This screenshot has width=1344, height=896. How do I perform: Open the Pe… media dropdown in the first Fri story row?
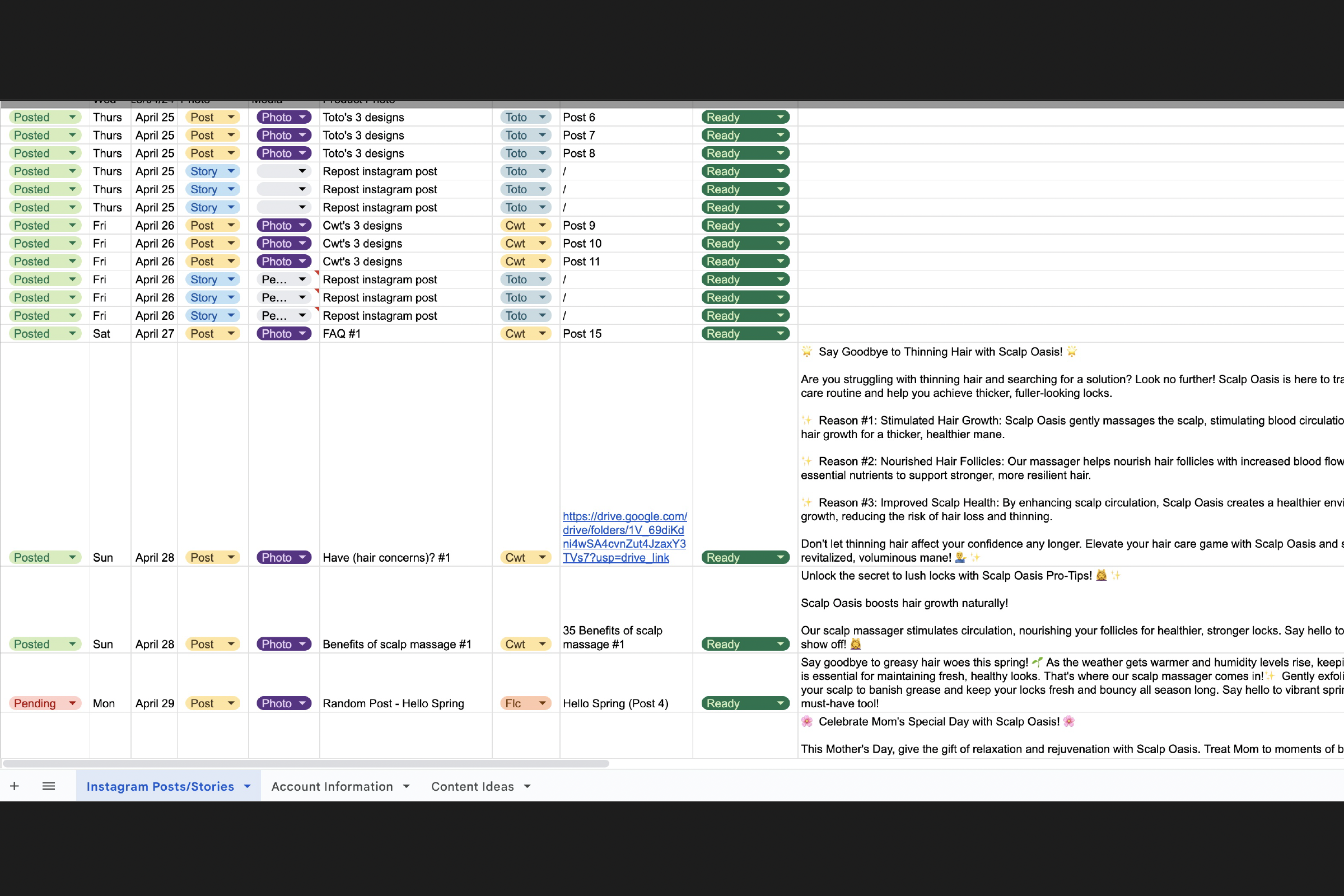(x=302, y=279)
